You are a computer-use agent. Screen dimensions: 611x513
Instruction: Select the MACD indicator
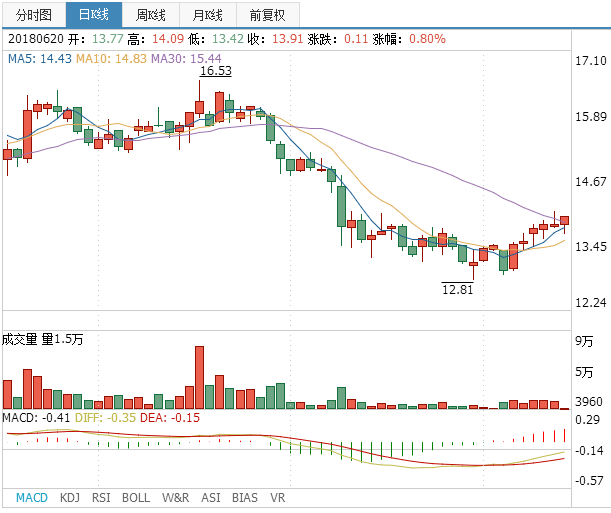coord(32,497)
